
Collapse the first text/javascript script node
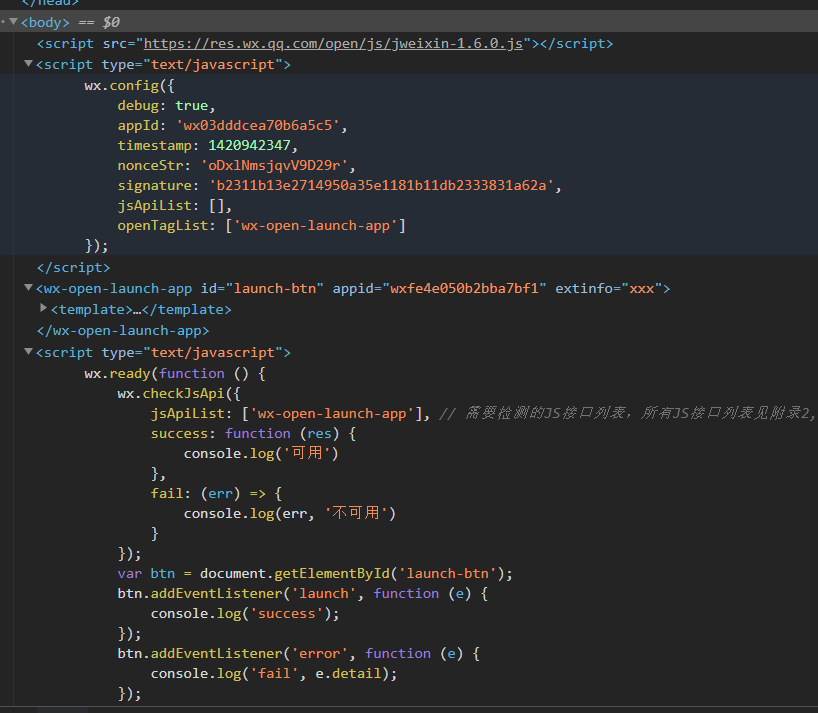pos(29,64)
